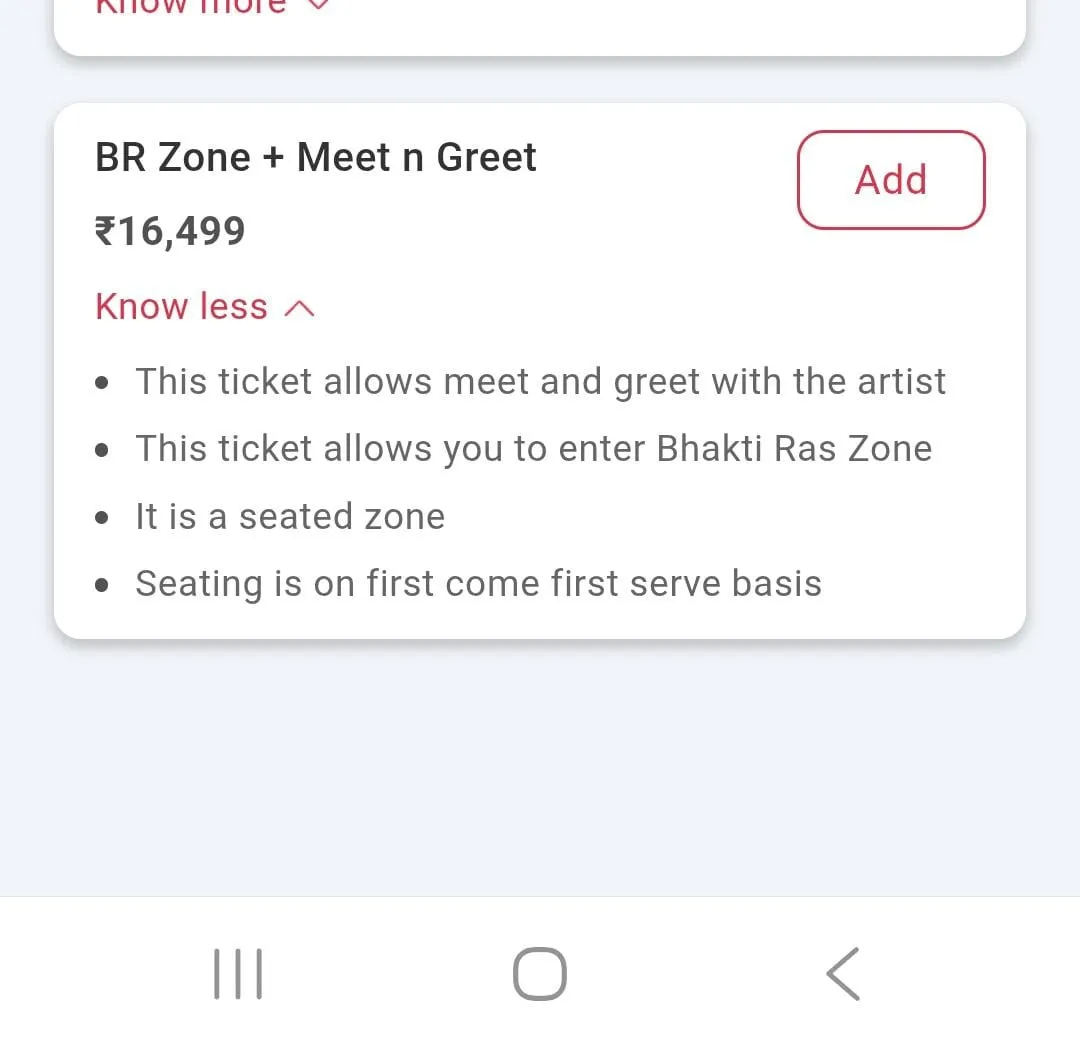Tap the first come first serve basis line

[478, 584]
